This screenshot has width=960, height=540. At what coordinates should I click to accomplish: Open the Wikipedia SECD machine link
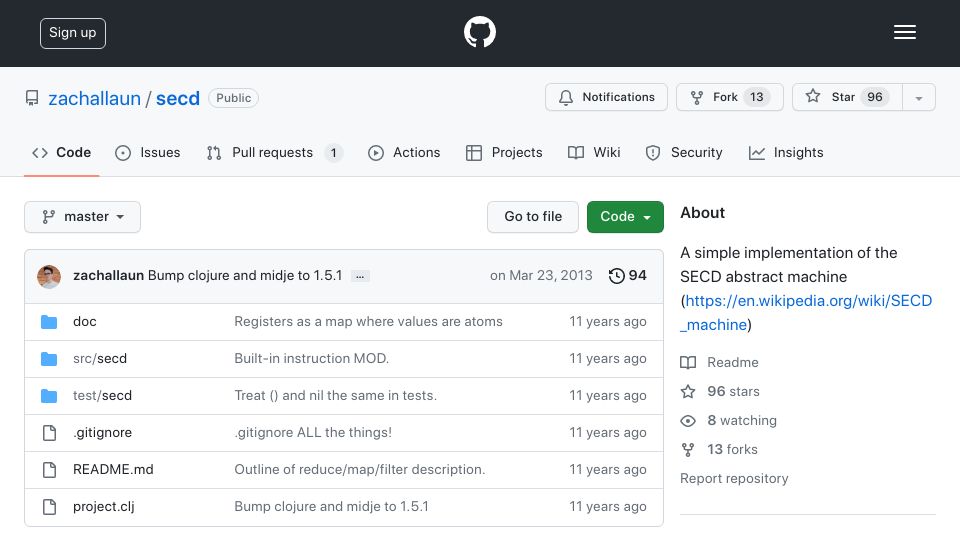click(806, 313)
